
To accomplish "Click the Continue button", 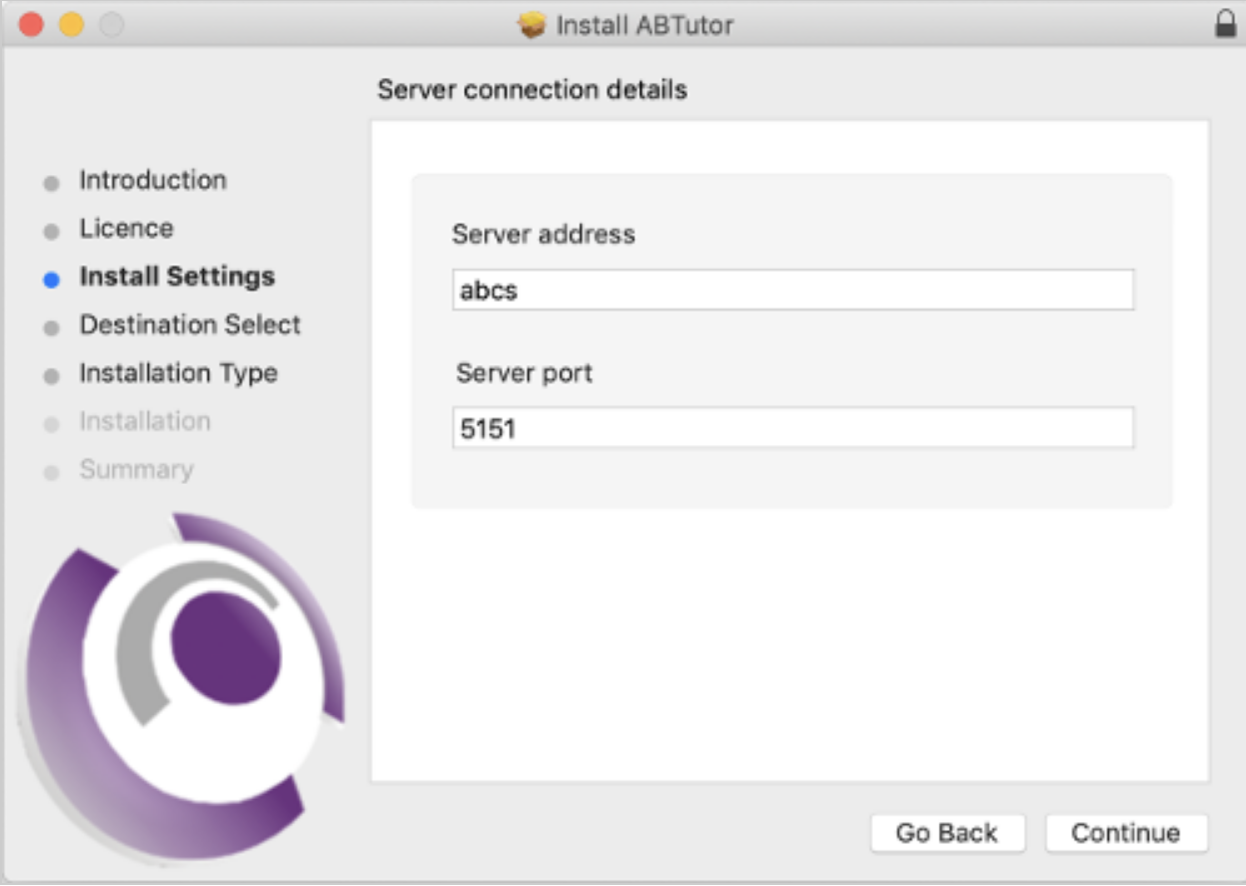I will coord(1126,833).
